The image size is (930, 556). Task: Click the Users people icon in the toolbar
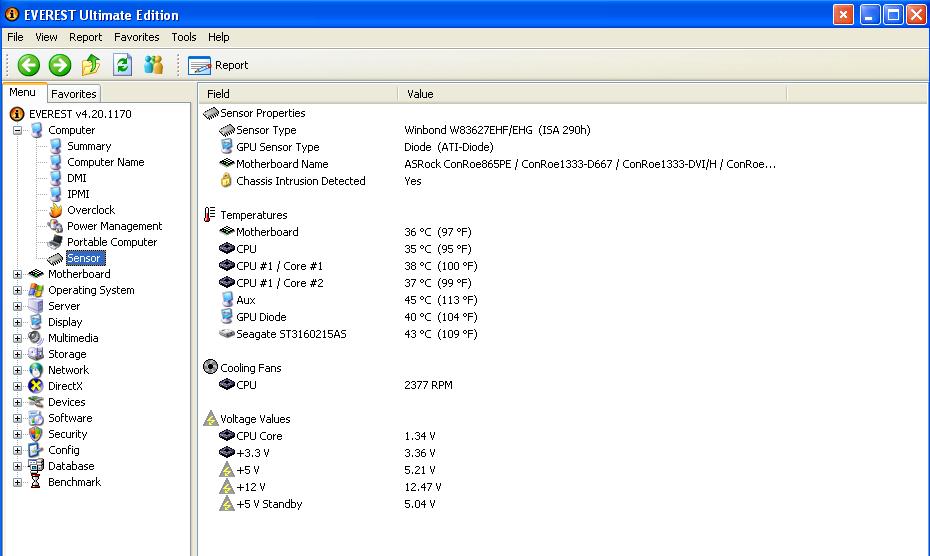[154, 65]
